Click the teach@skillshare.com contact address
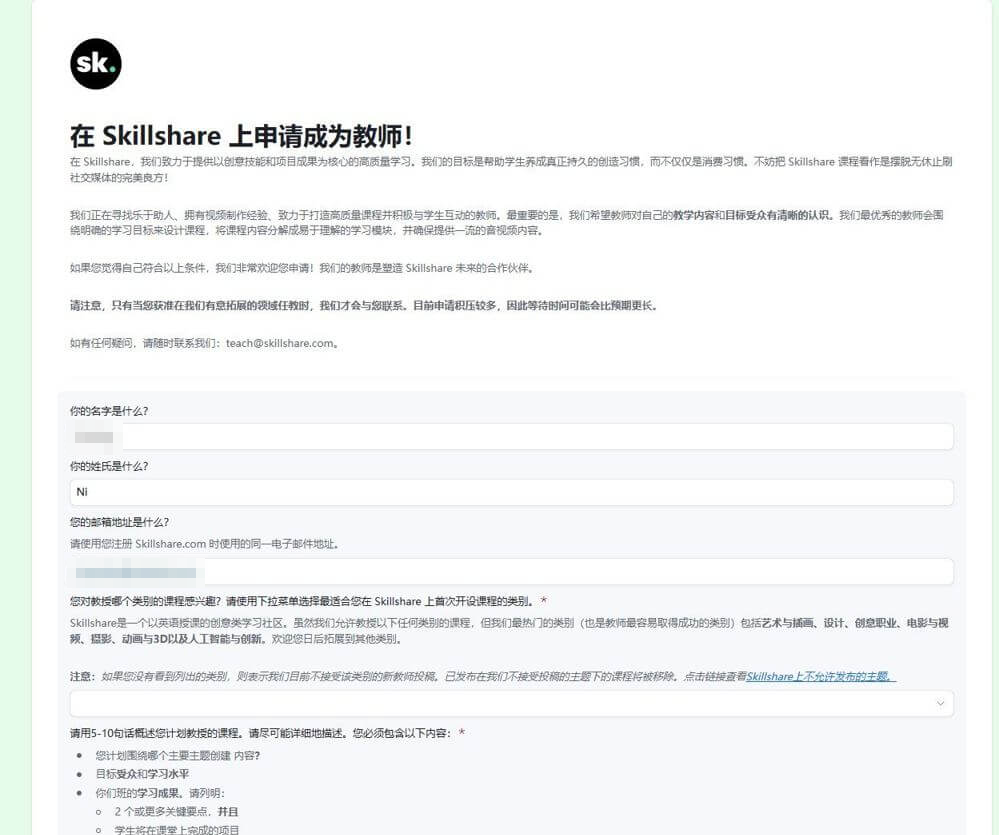999x835 pixels. click(x=280, y=343)
